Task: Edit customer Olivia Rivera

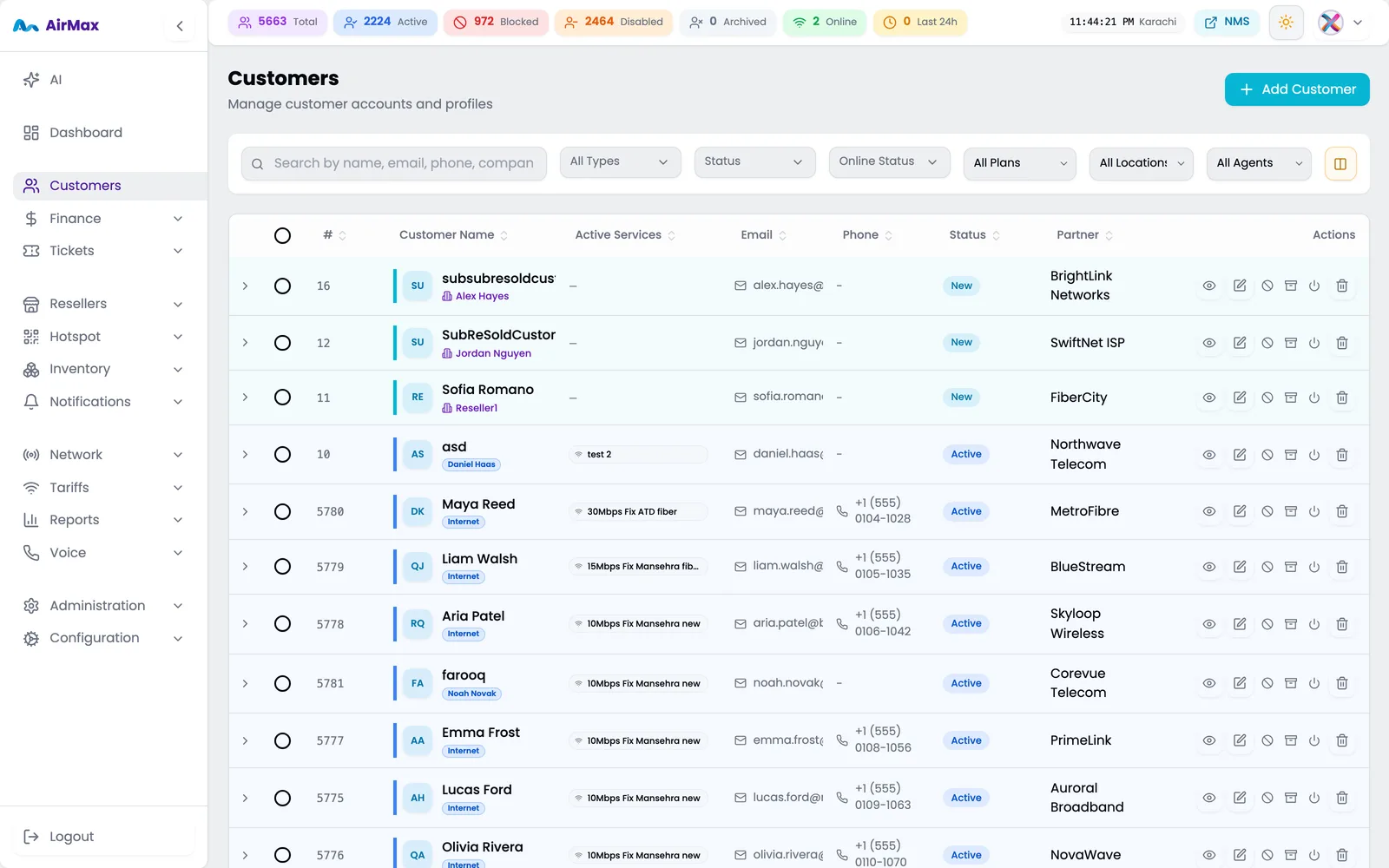Action: pos(1240,855)
